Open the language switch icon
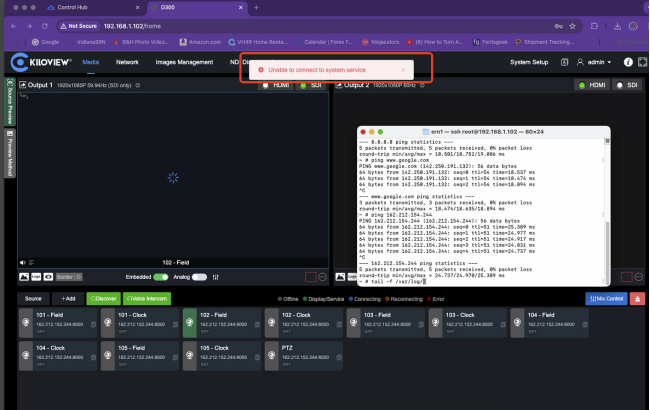Viewport: 650px width, 410px height. click(x=564, y=62)
